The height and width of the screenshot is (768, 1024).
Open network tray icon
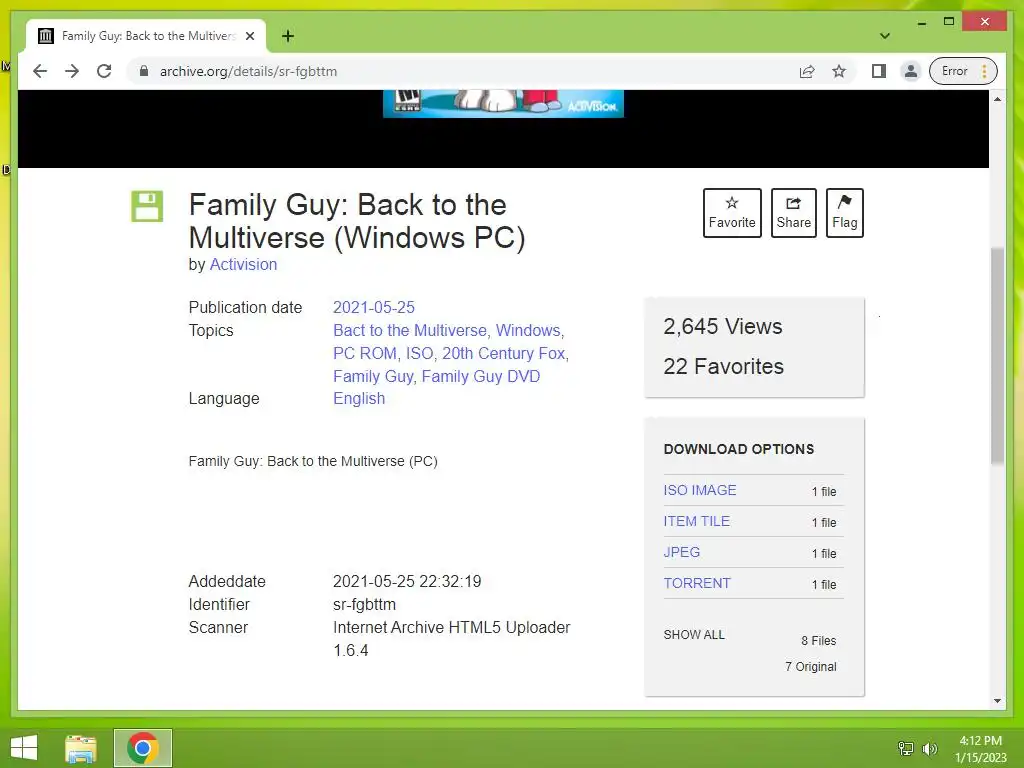coord(906,748)
